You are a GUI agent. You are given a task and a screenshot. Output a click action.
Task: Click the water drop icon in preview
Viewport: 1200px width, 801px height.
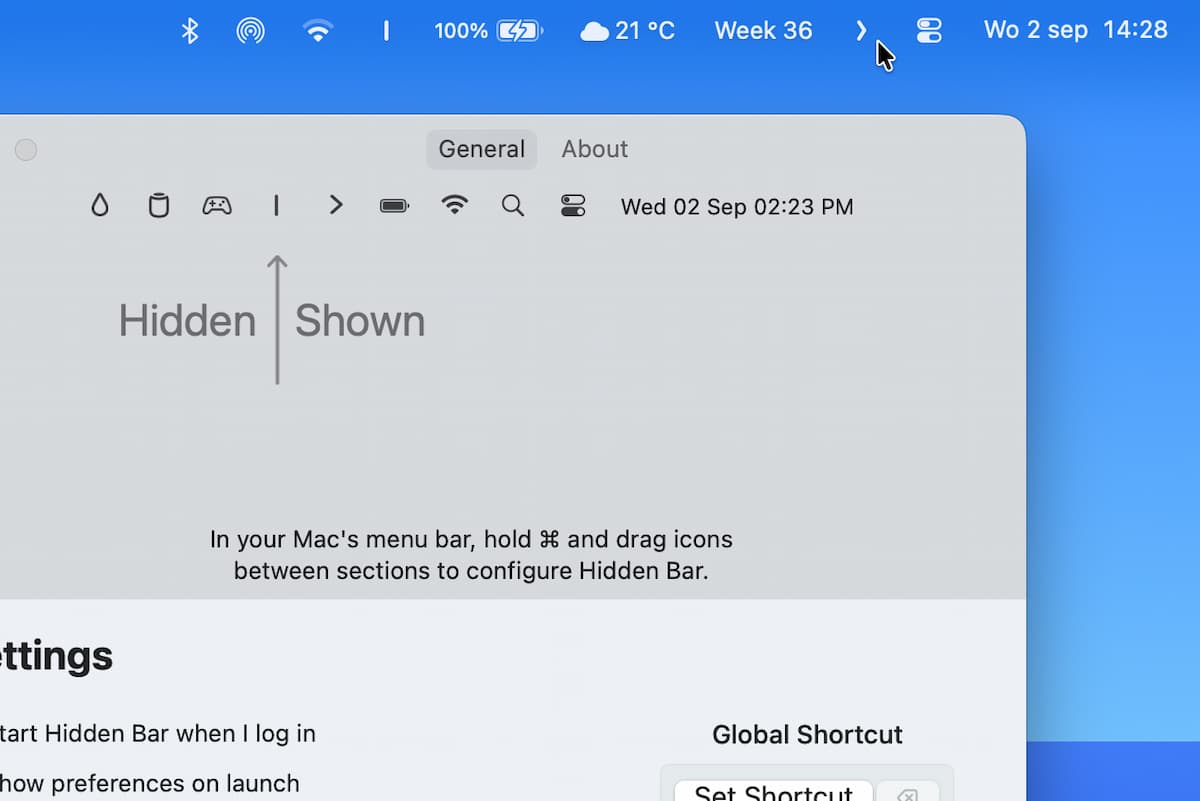(x=99, y=206)
